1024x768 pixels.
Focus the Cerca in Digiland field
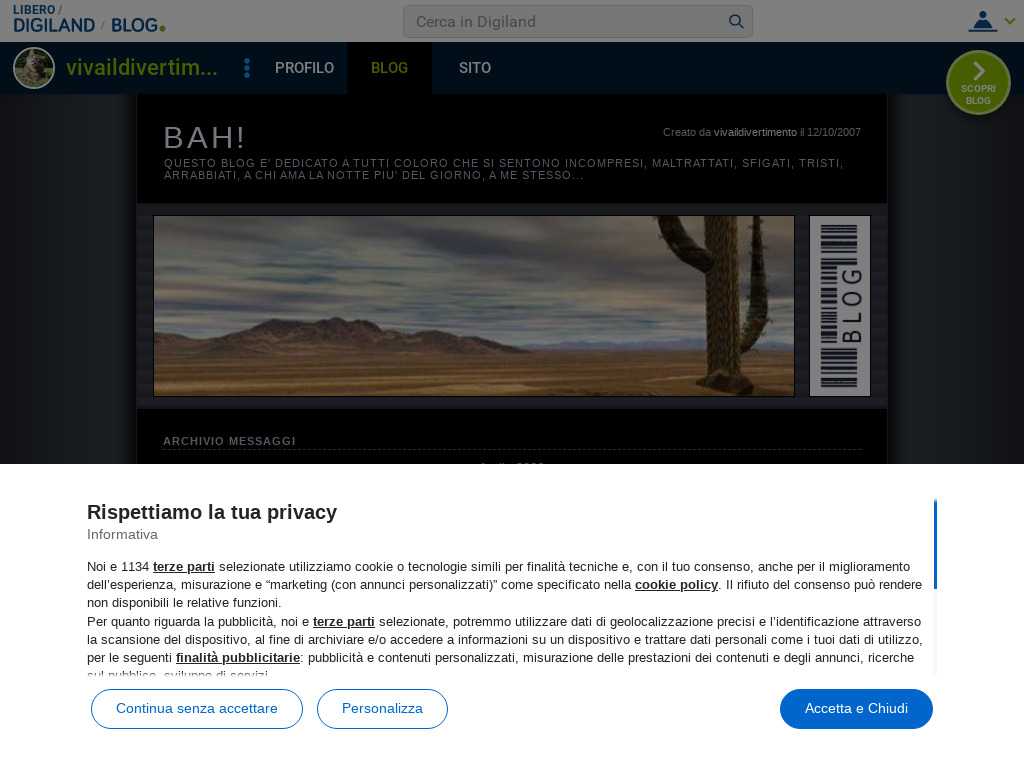[567, 22]
